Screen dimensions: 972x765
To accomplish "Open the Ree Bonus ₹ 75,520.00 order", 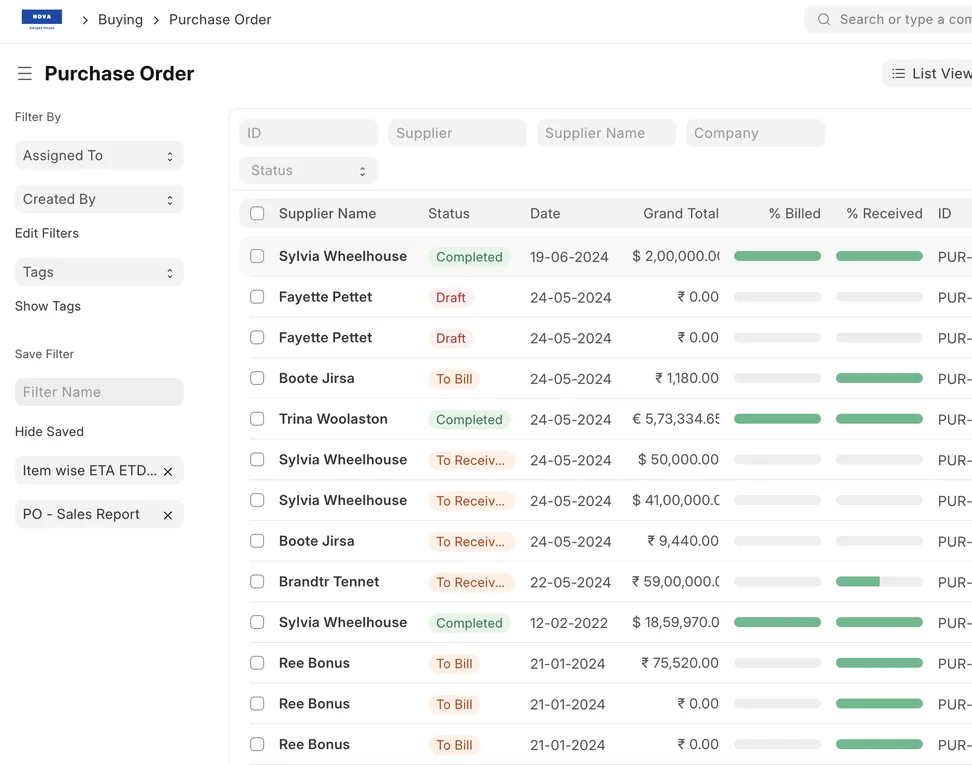I will 314,663.
